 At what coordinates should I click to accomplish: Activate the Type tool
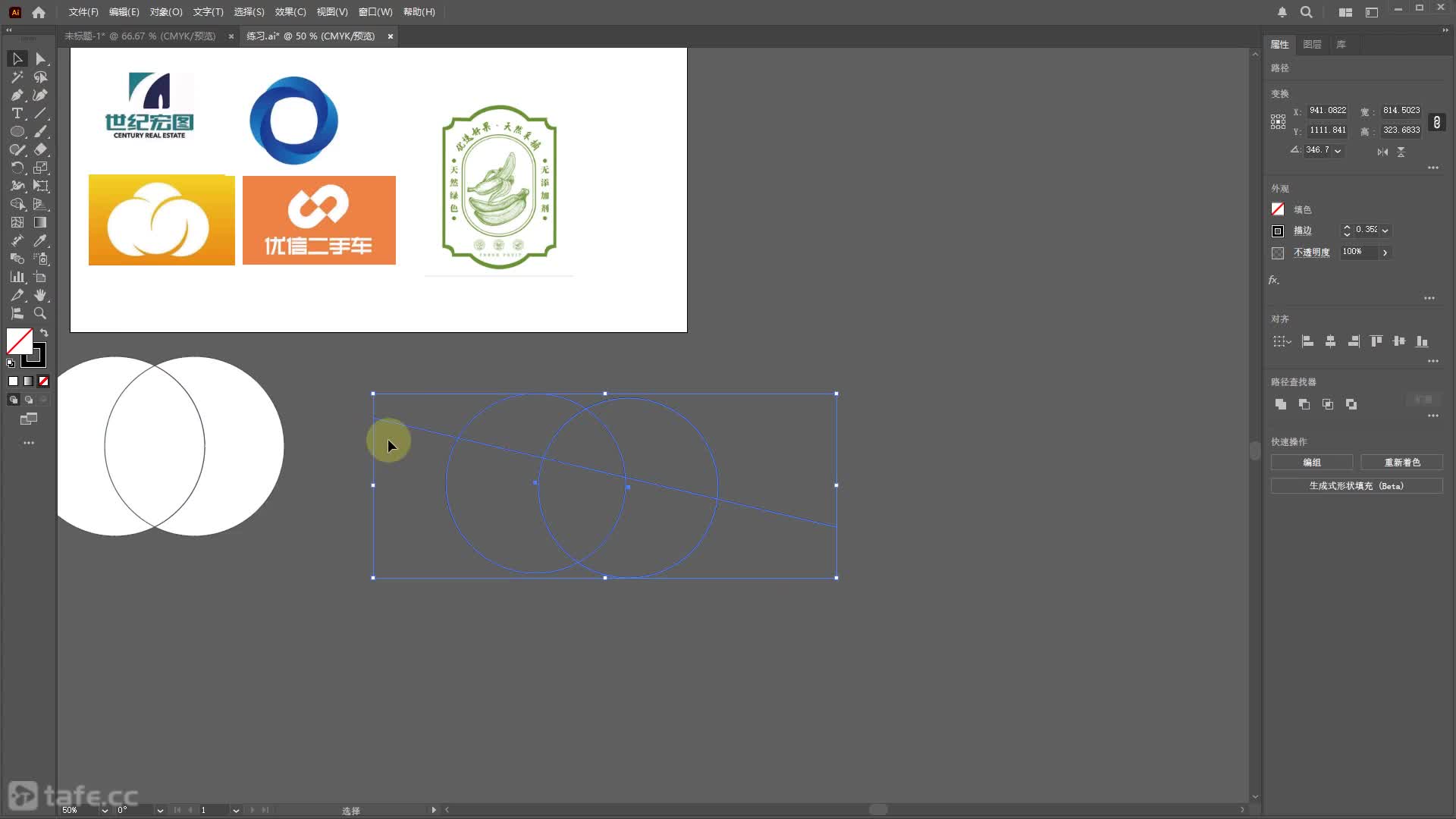coord(17,113)
